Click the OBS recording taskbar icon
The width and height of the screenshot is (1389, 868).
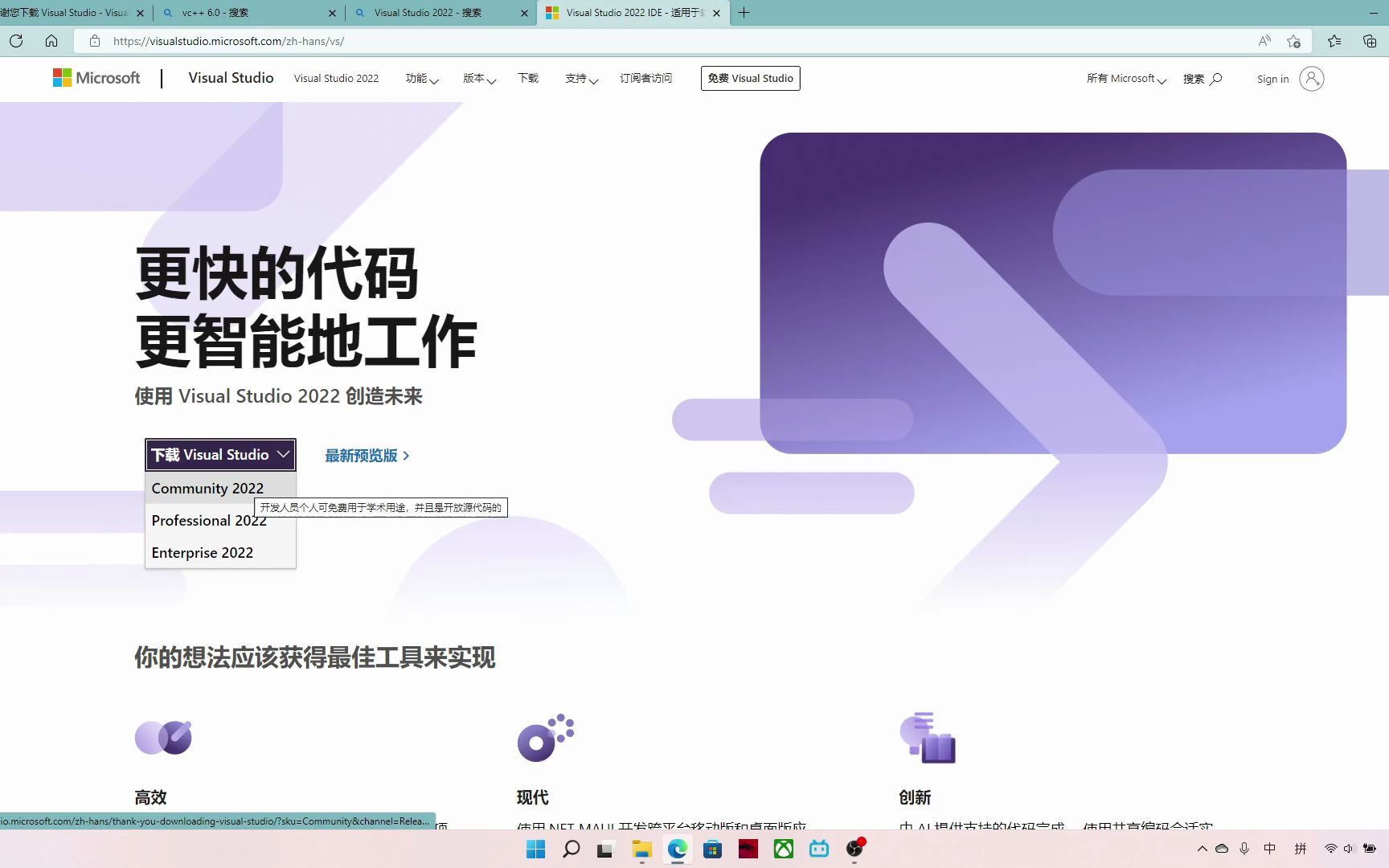coord(854,849)
